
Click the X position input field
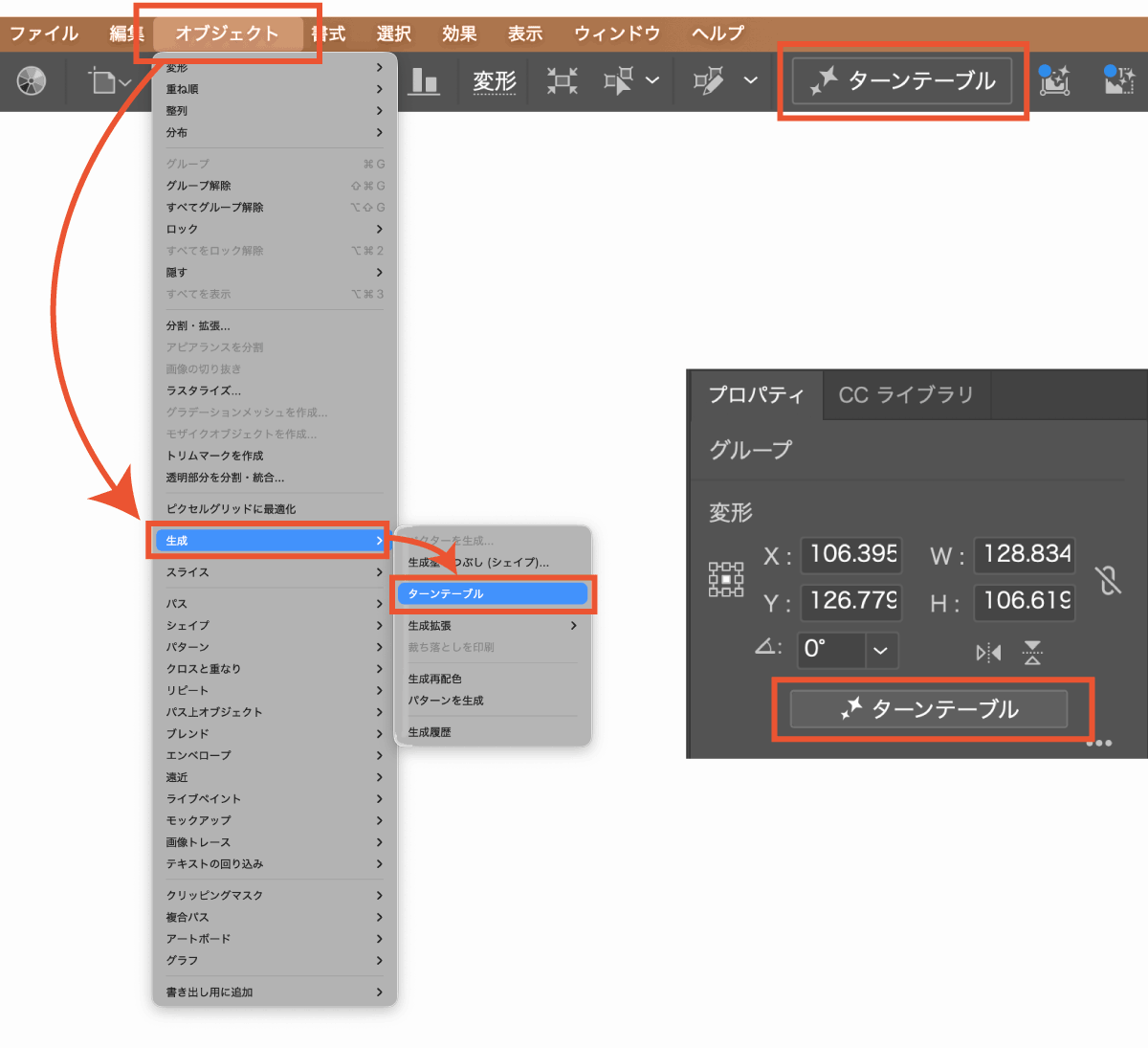coord(850,554)
